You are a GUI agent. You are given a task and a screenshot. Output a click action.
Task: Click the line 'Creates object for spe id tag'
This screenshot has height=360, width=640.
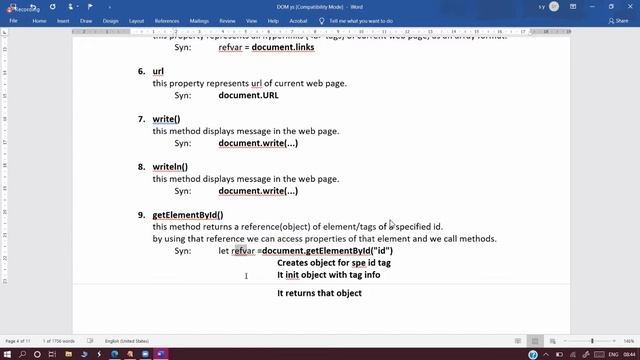pos(334,263)
